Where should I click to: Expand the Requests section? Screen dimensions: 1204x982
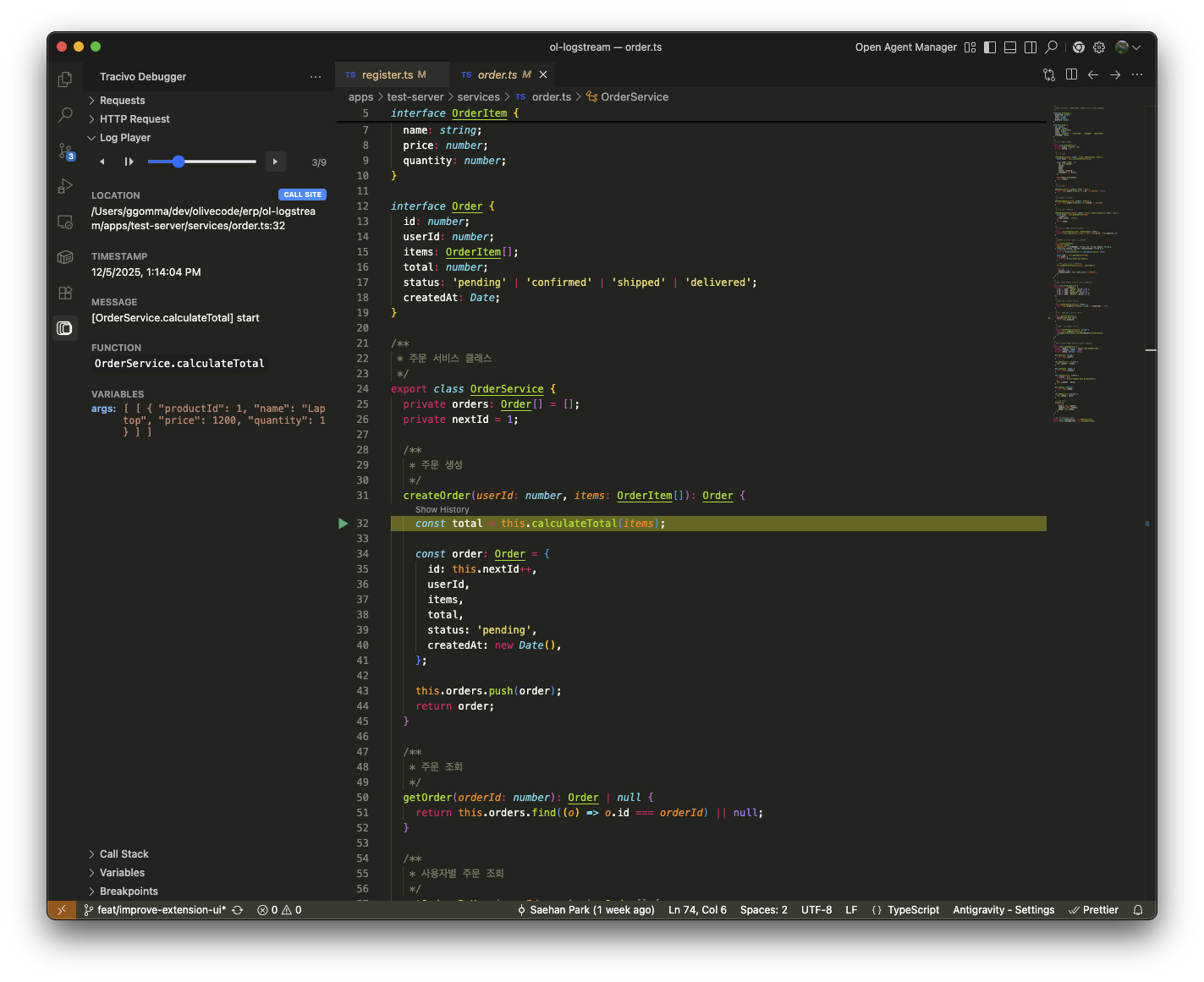pos(122,101)
